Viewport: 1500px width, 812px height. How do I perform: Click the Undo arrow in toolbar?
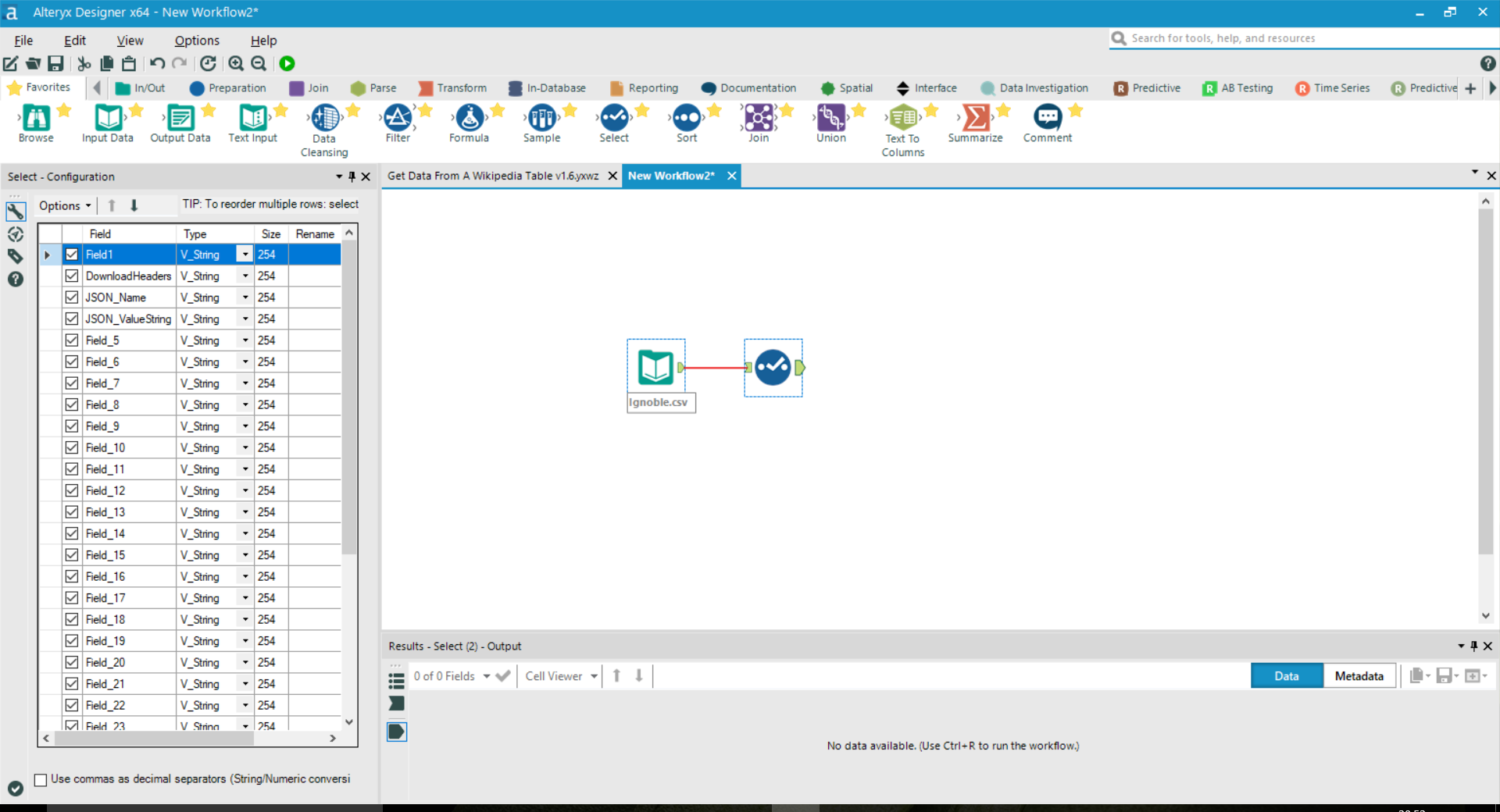pos(157,64)
